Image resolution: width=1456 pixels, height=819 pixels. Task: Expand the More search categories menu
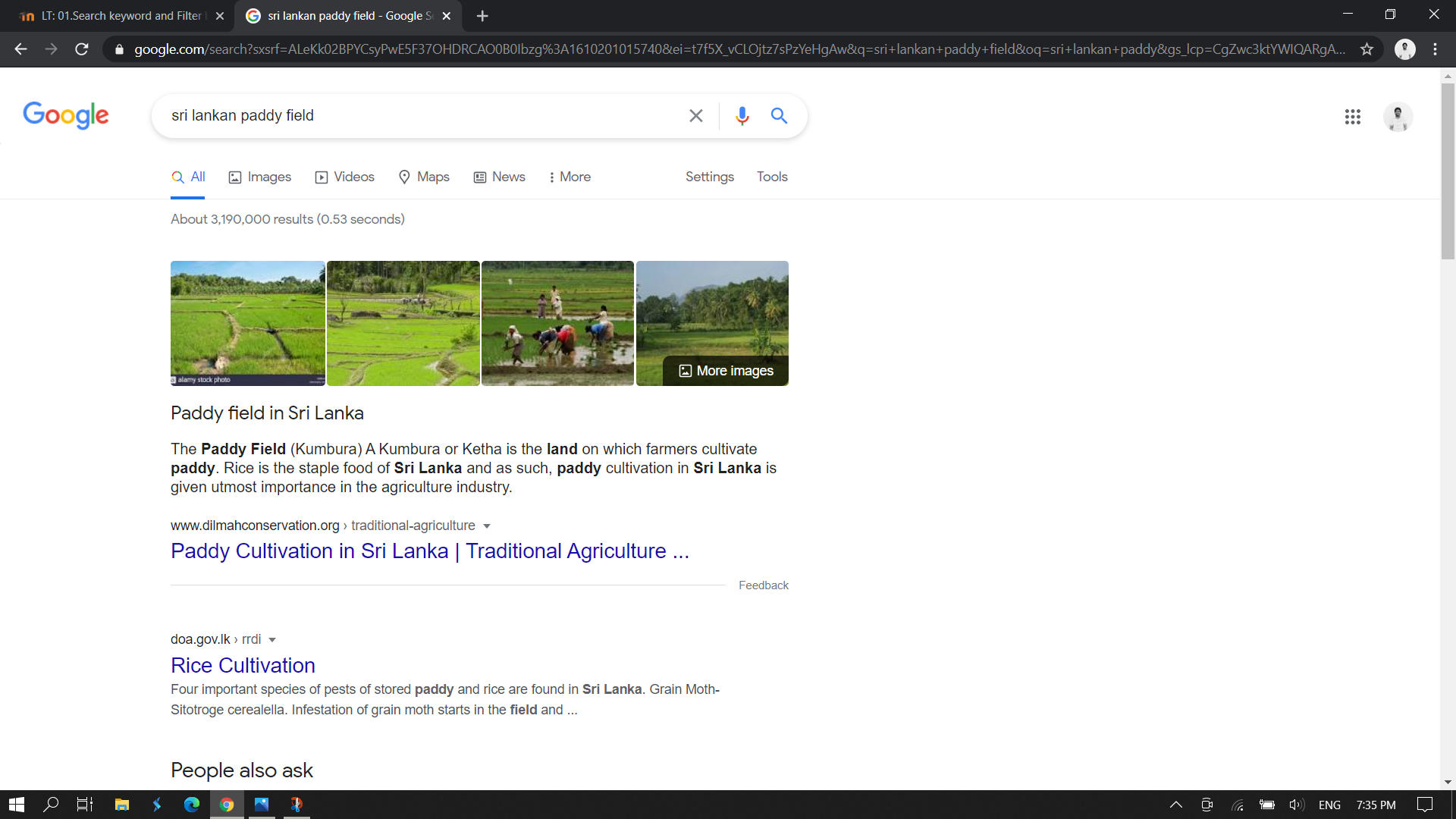tap(570, 177)
